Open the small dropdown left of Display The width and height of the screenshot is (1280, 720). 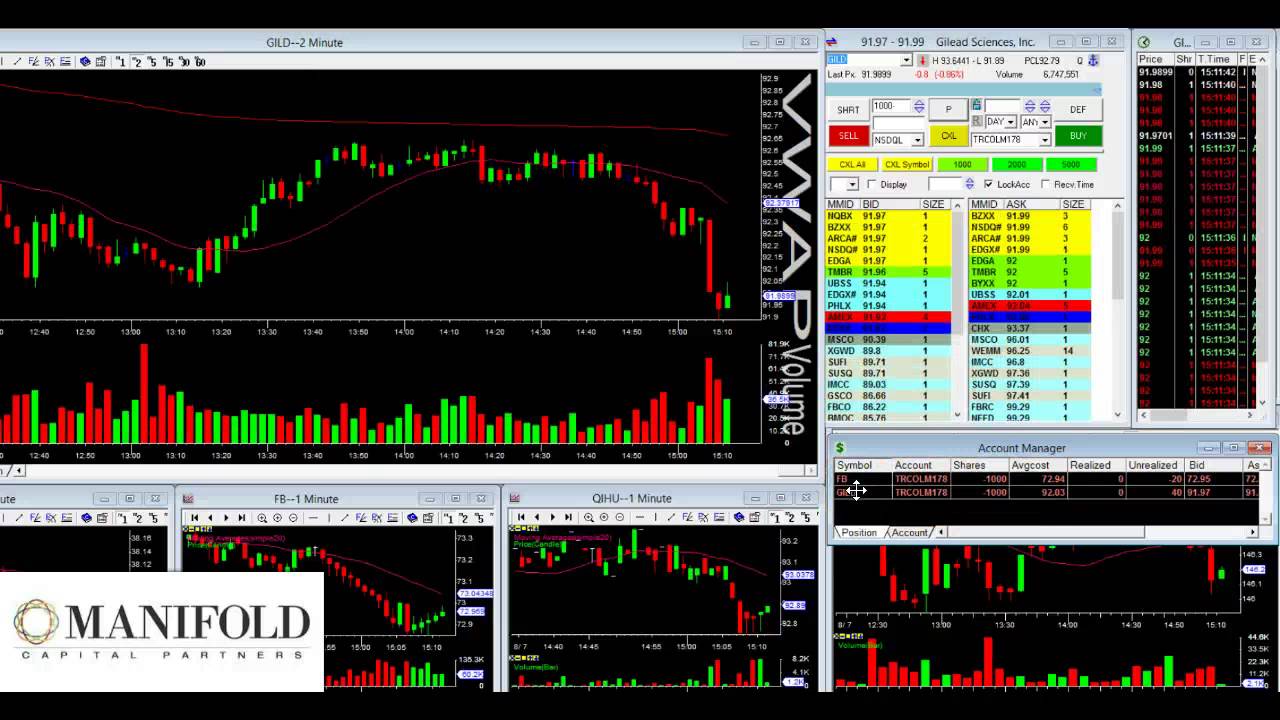853,184
